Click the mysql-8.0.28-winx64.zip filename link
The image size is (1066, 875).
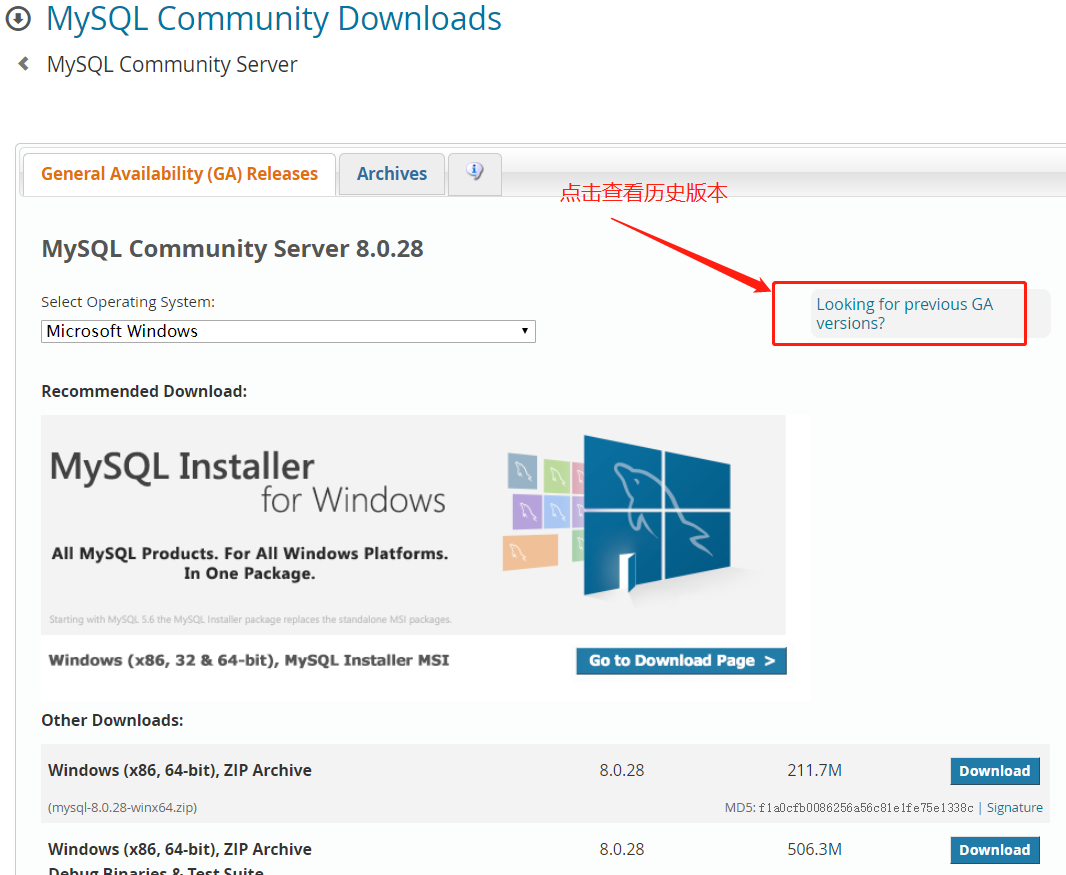122,806
